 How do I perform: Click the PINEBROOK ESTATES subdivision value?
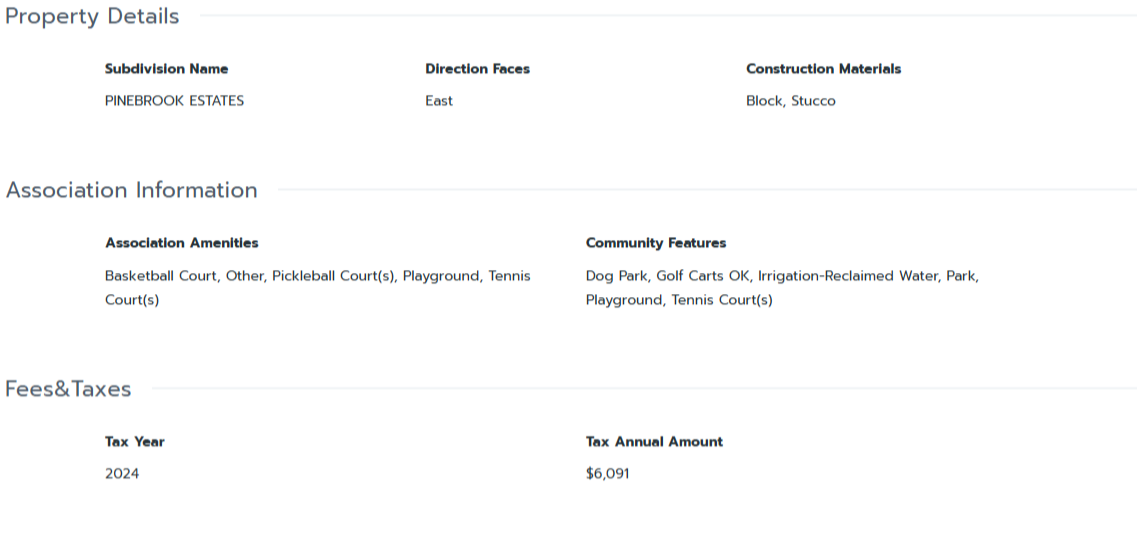(174, 101)
